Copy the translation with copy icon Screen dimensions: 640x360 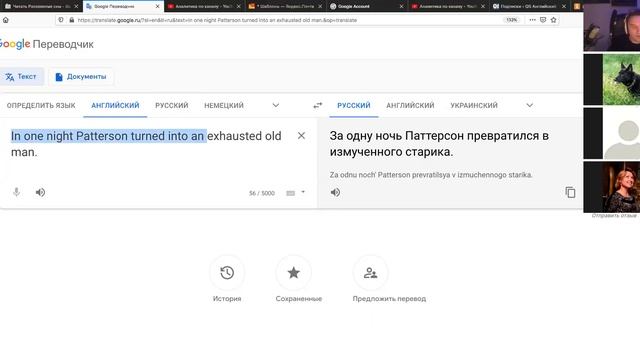[x=570, y=192]
